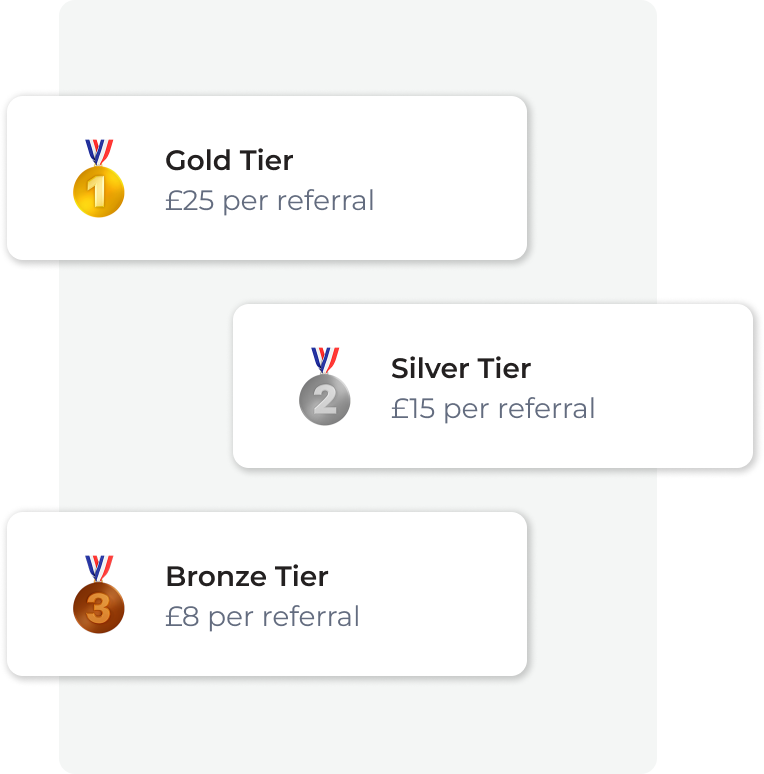Click the bronze third-place medal icon
Image resolution: width=764 pixels, height=774 pixels.
pos(99,594)
